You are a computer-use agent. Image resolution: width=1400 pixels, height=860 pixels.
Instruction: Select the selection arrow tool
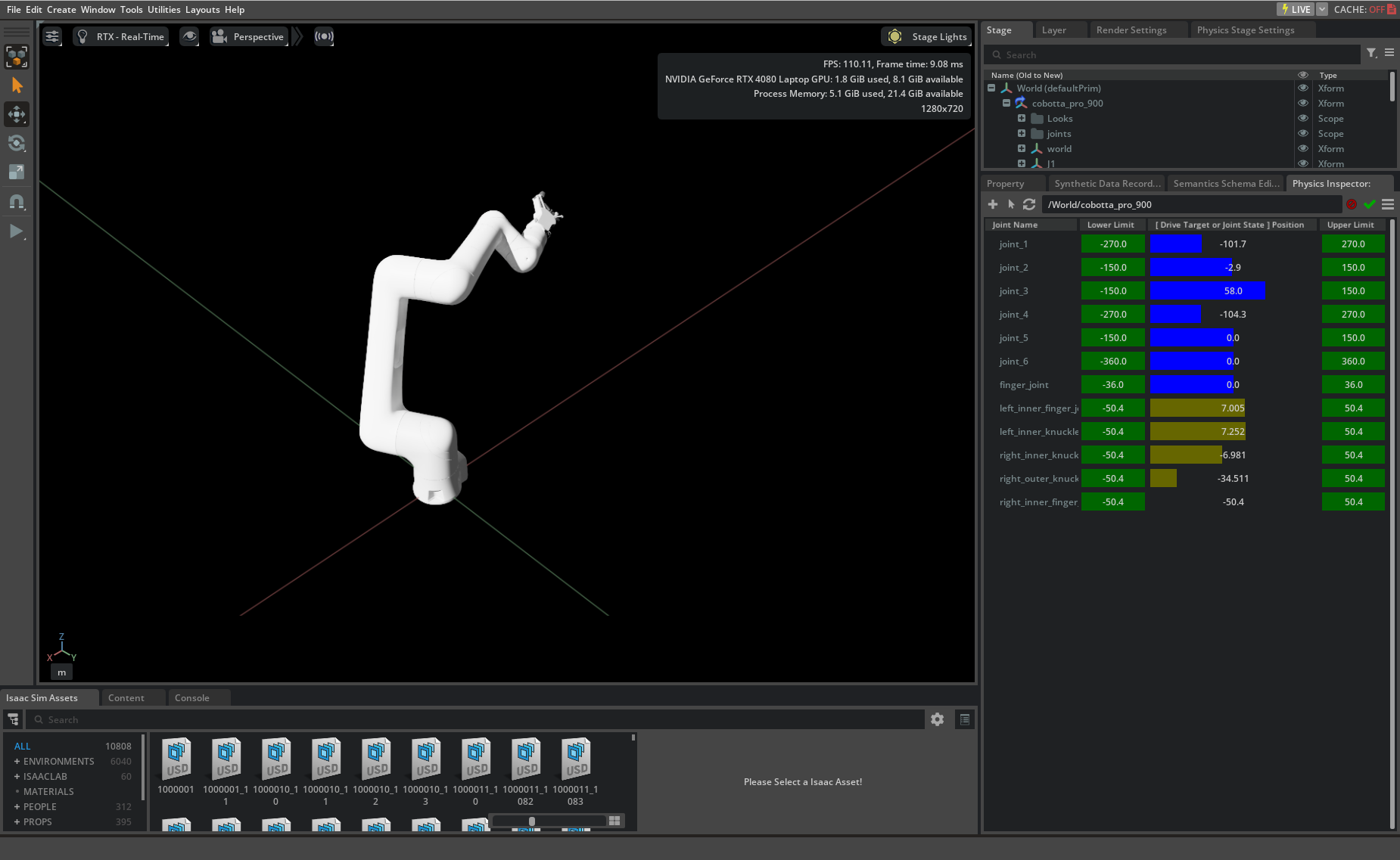17,85
